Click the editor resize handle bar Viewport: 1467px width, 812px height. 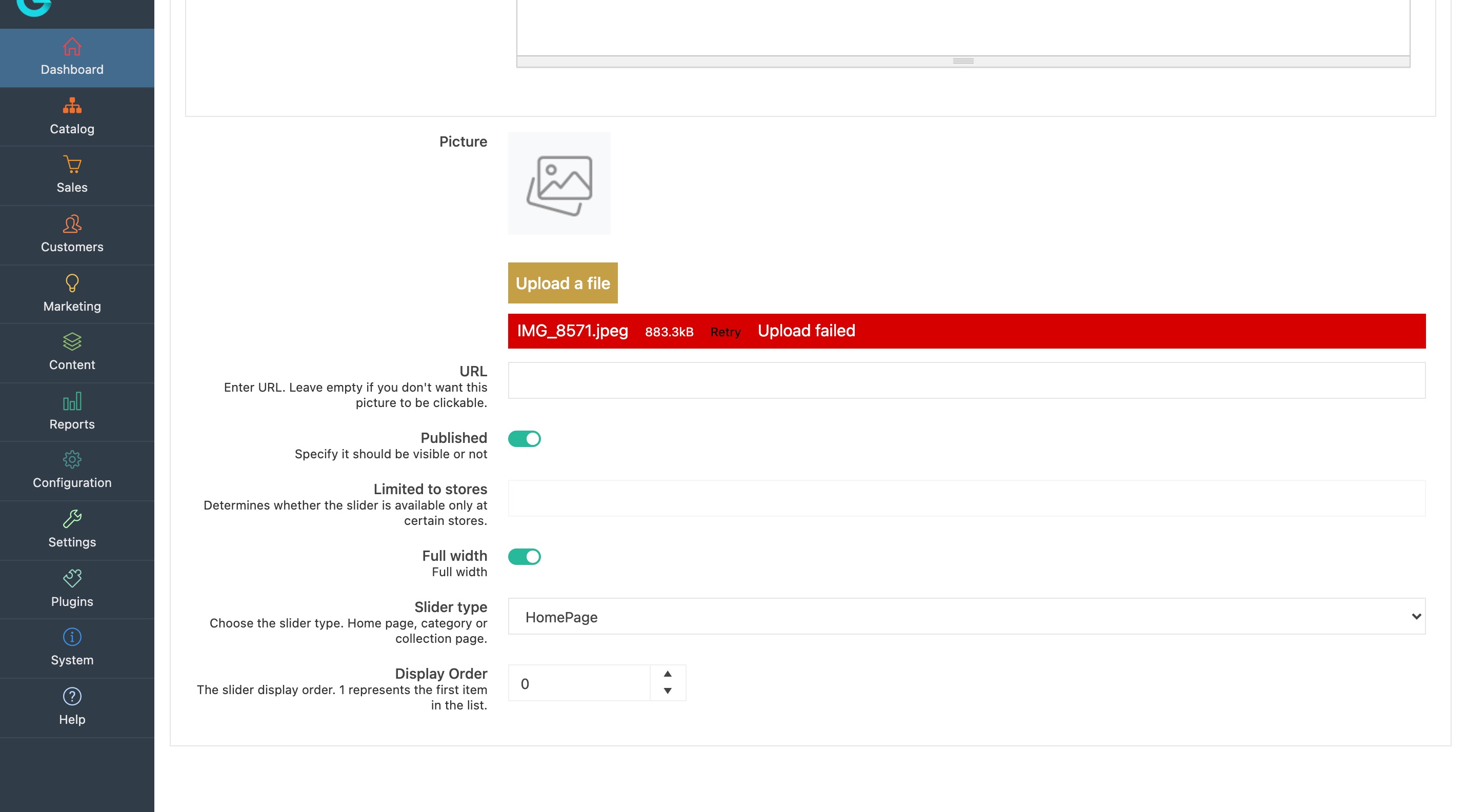963,61
